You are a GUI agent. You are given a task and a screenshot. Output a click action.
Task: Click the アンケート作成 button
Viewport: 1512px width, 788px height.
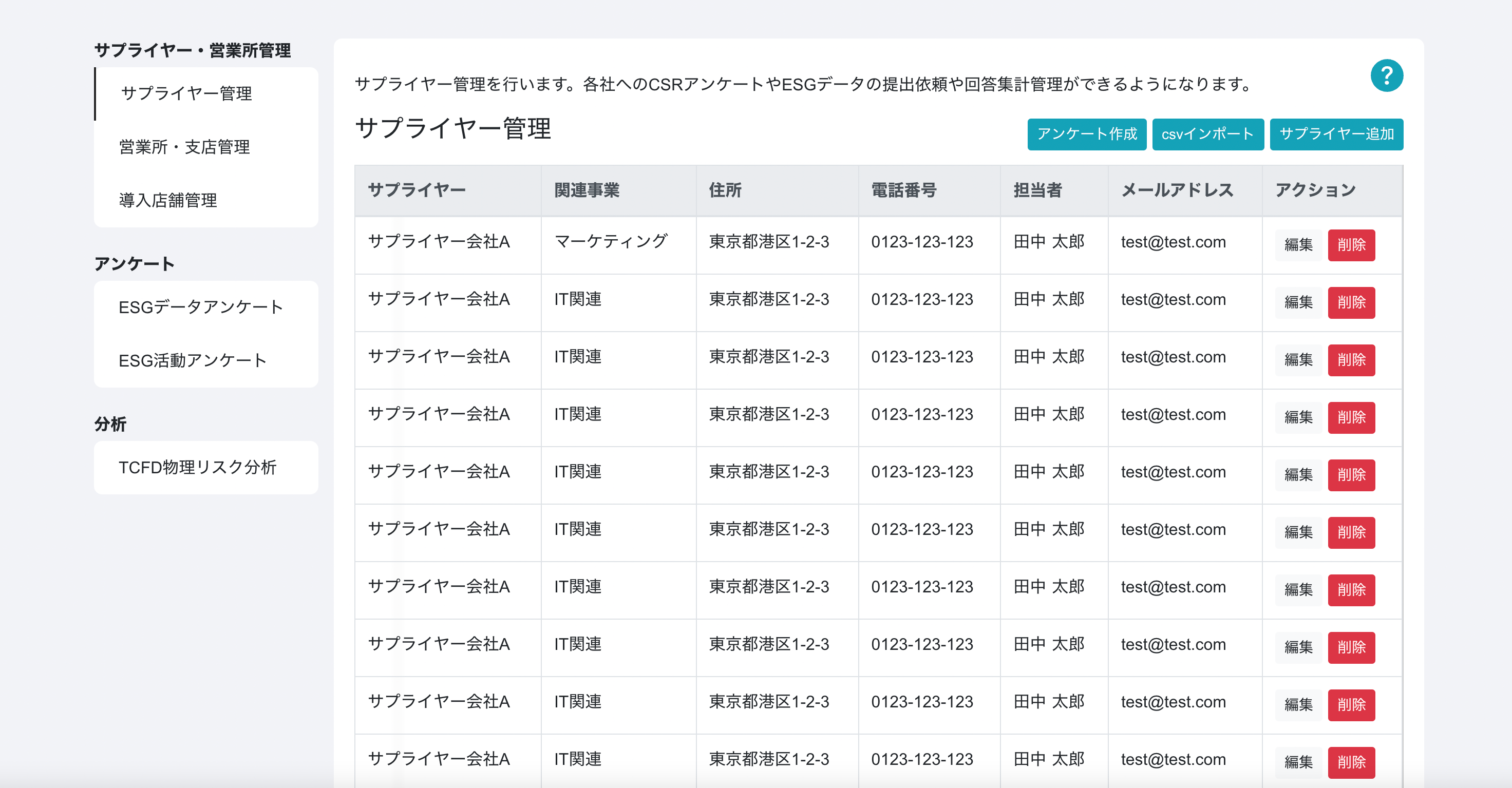pos(1086,134)
